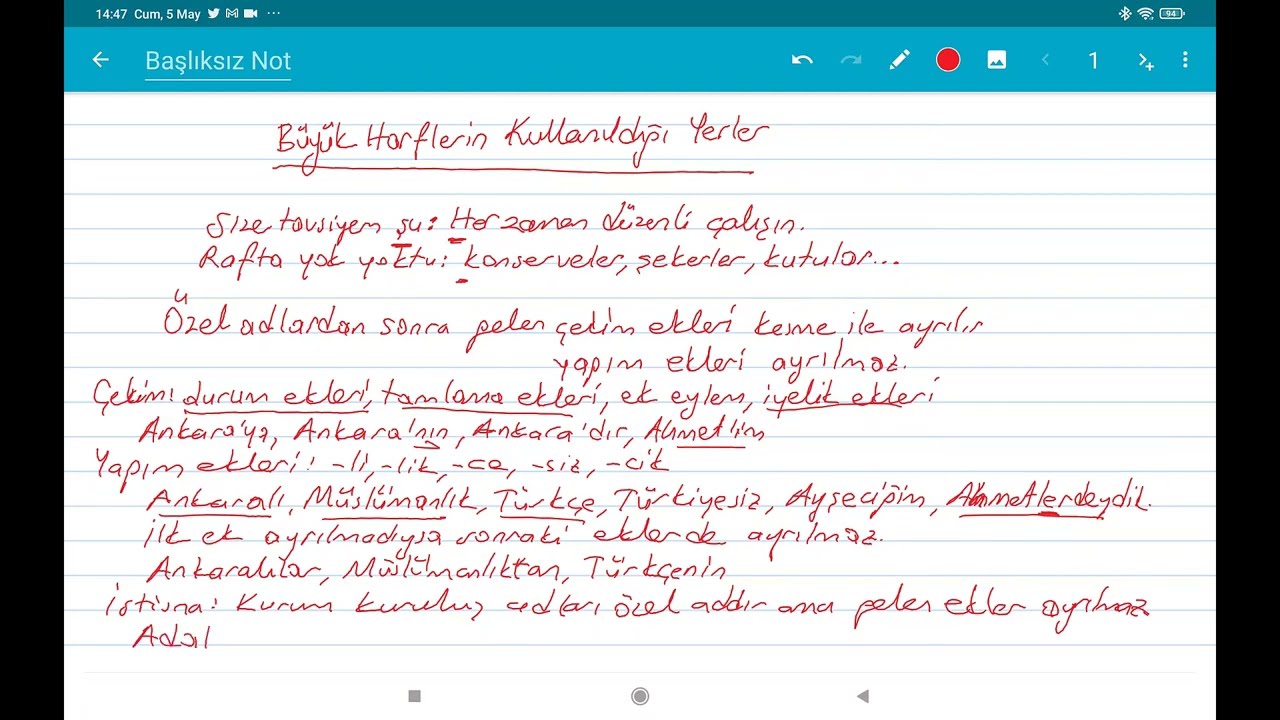Tap the Android recent apps square
The image size is (1280, 720).
[415, 696]
